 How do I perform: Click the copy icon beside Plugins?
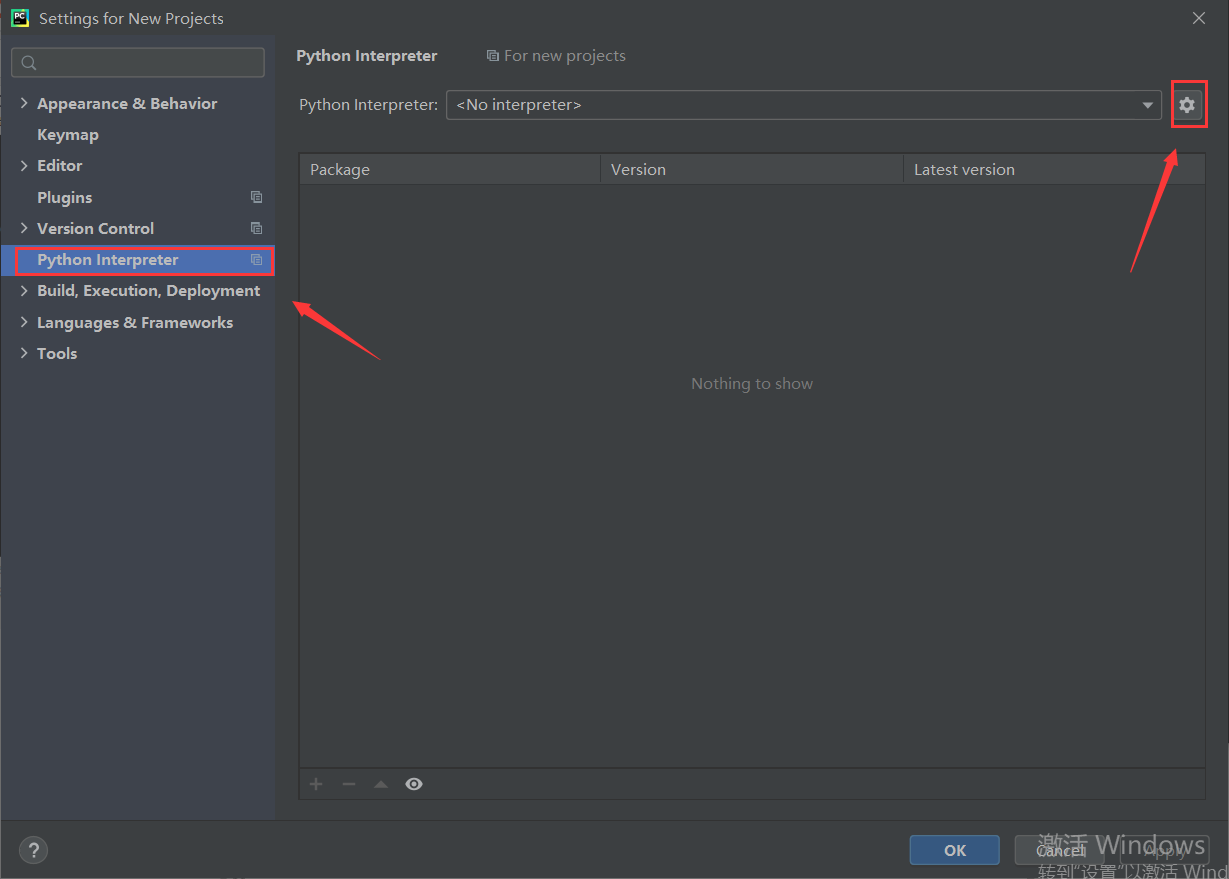257,197
